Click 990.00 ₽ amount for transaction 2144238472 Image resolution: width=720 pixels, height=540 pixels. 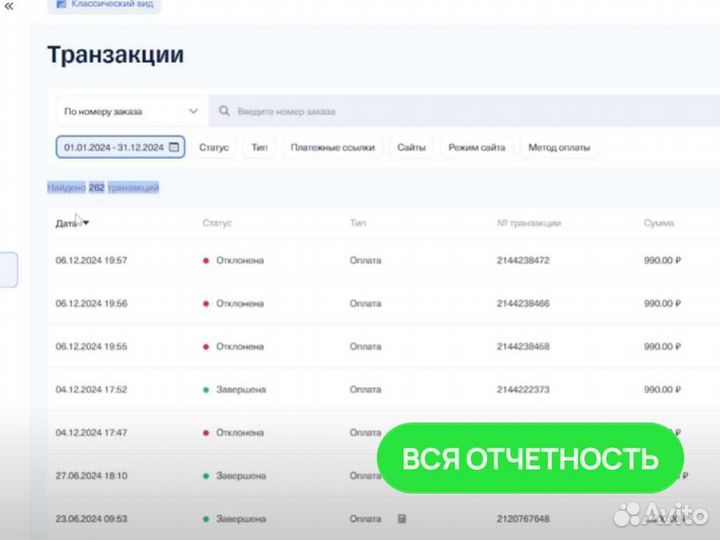coord(662,260)
